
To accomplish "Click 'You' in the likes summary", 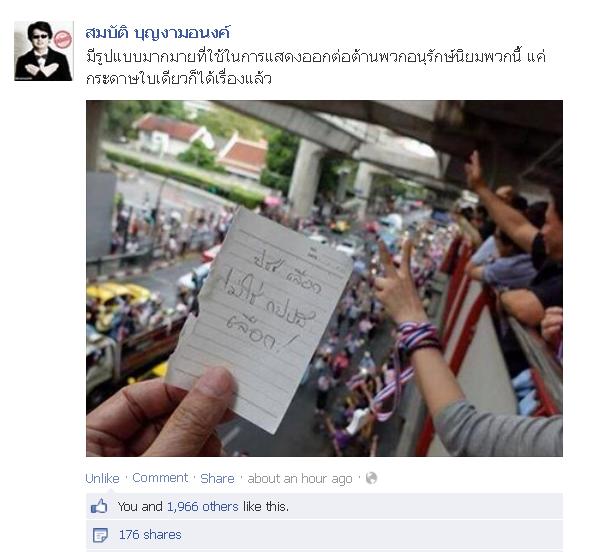I will pyautogui.click(x=127, y=507).
